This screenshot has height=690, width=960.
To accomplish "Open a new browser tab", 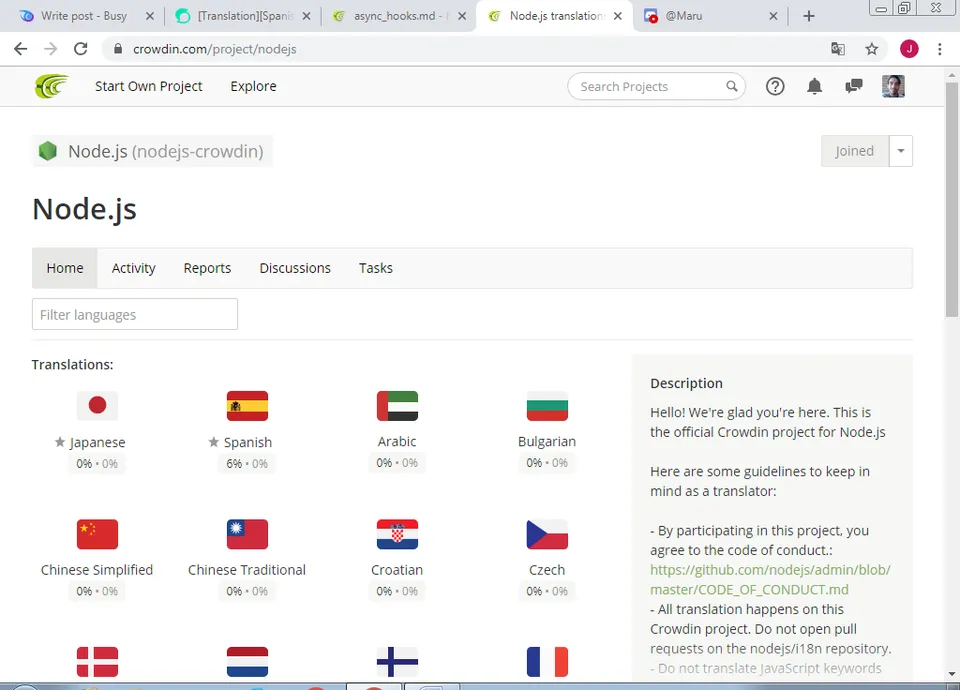I will (x=809, y=16).
